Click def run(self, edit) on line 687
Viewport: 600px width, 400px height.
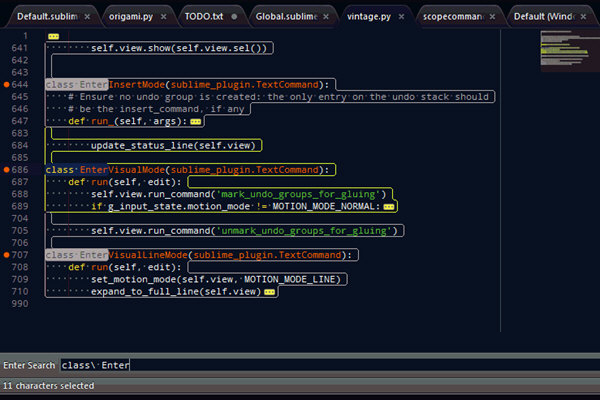(125, 182)
